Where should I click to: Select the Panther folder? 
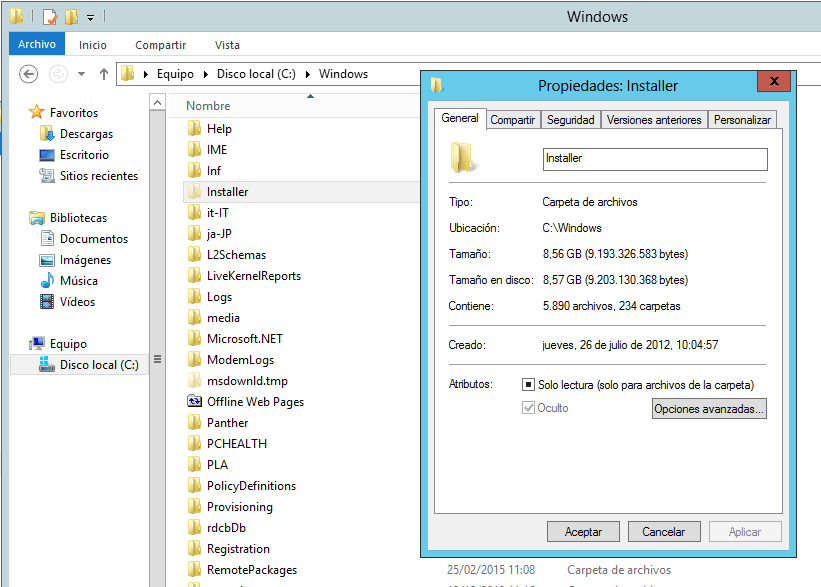pyautogui.click(x=218, y=423)
